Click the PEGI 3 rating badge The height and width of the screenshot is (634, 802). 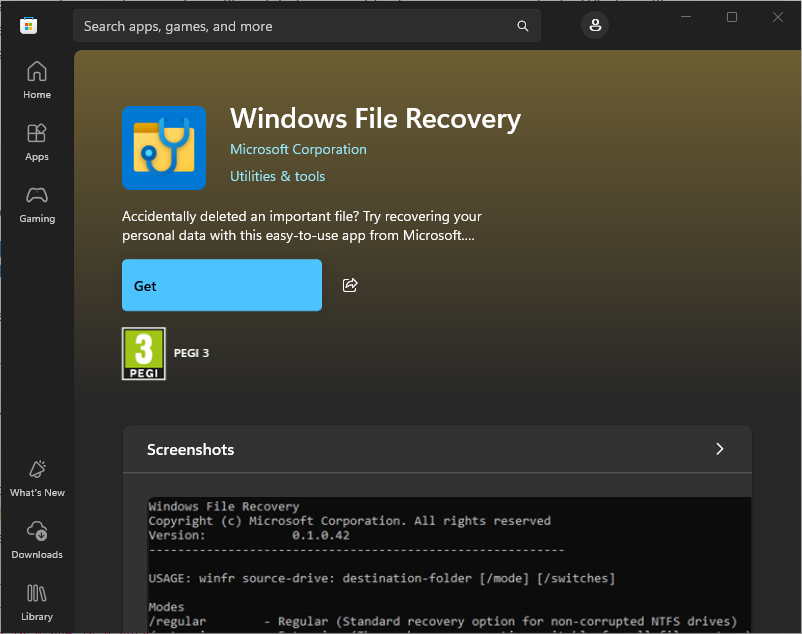[144, 353]
